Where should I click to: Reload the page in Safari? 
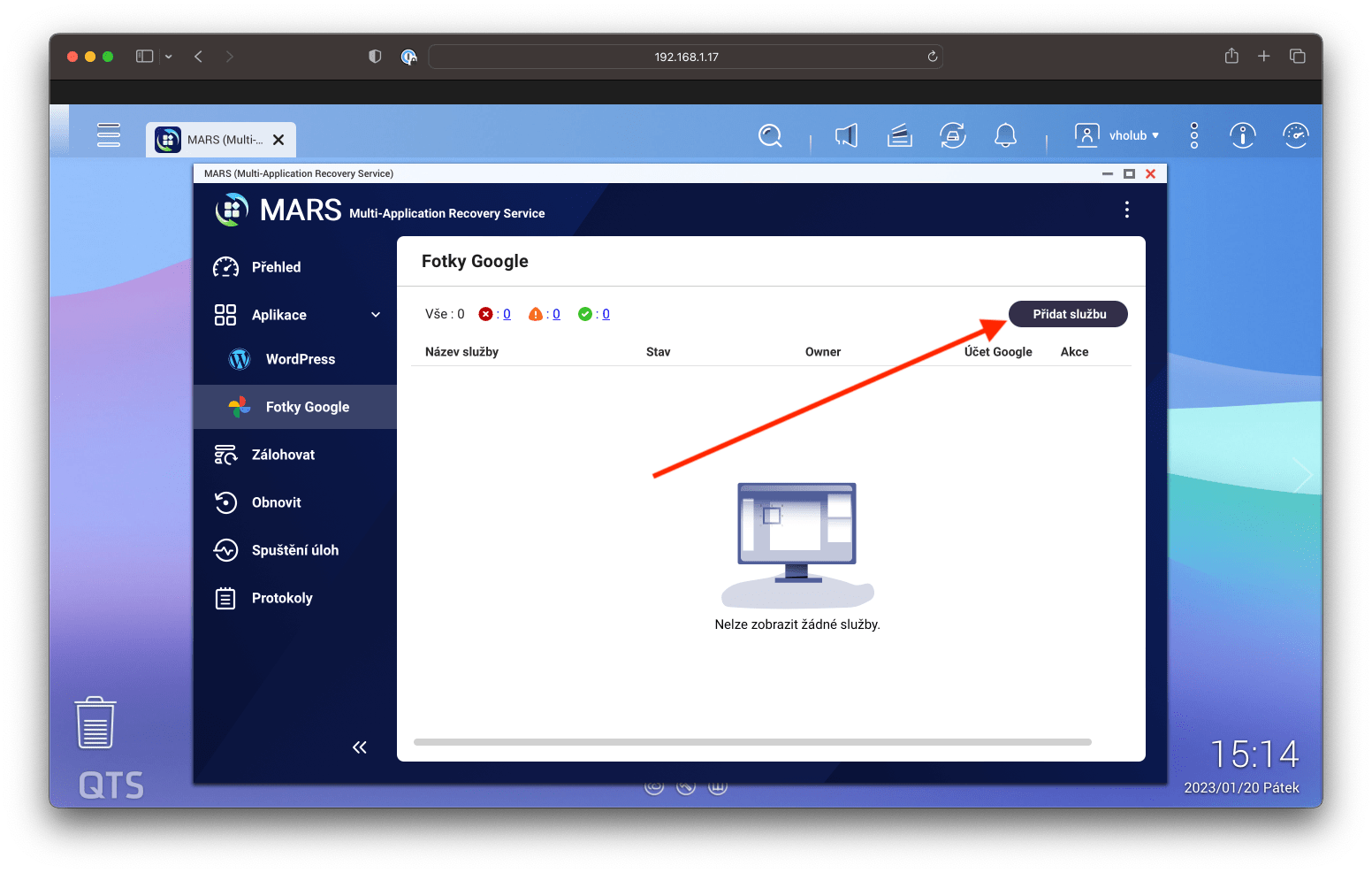[932, 57]
